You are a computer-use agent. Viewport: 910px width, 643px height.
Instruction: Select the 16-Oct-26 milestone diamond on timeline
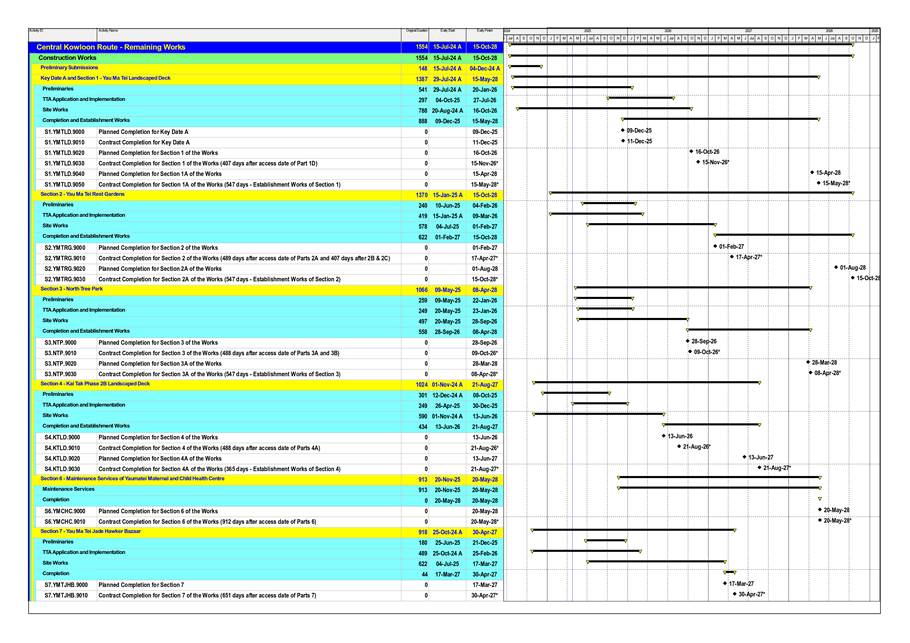[x=691, y=152]
